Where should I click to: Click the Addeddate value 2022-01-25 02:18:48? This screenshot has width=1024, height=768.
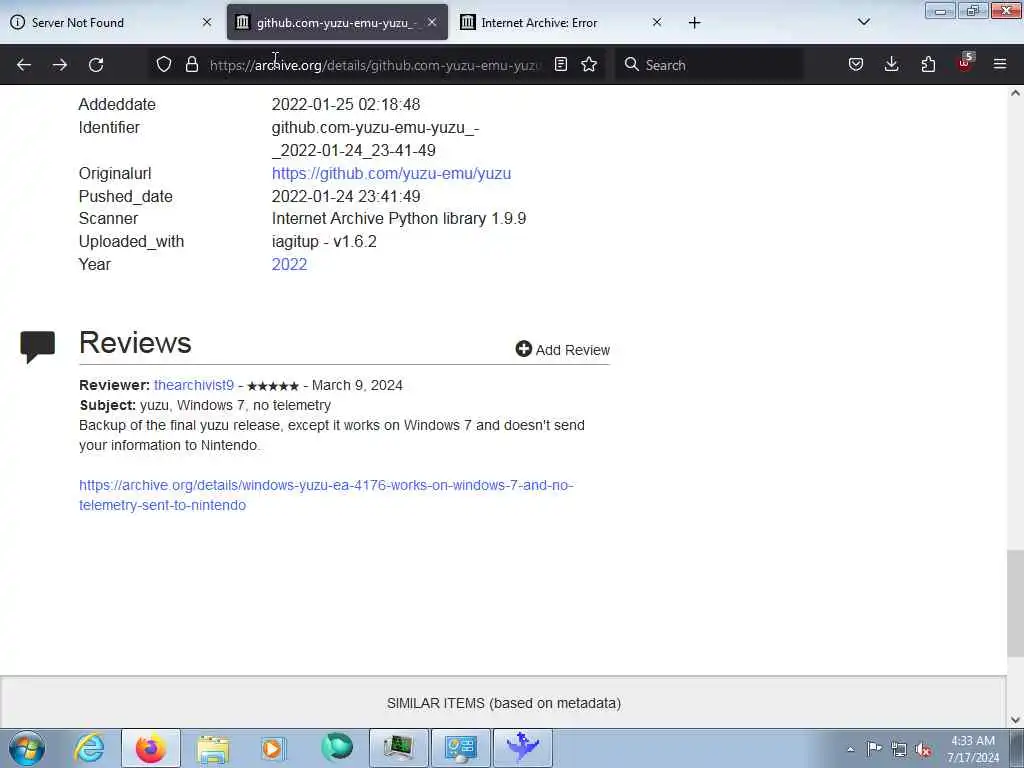pos(346,104)
